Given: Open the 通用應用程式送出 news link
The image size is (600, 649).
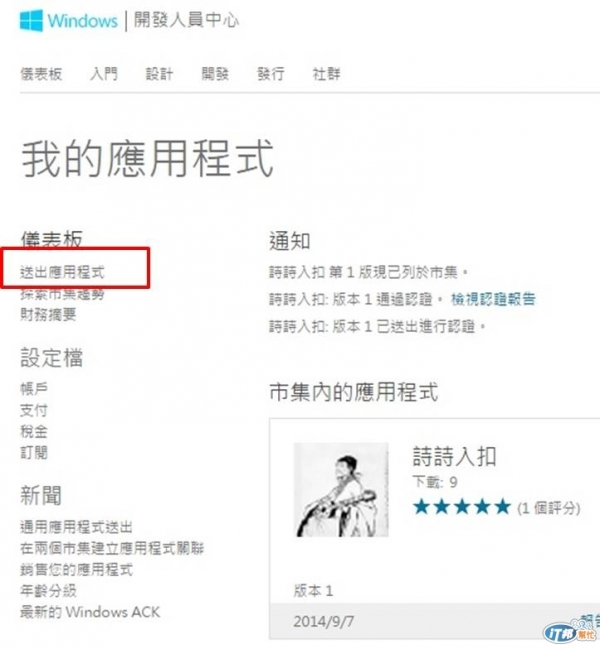Looking at the screenshot, I should click(77, 527).
